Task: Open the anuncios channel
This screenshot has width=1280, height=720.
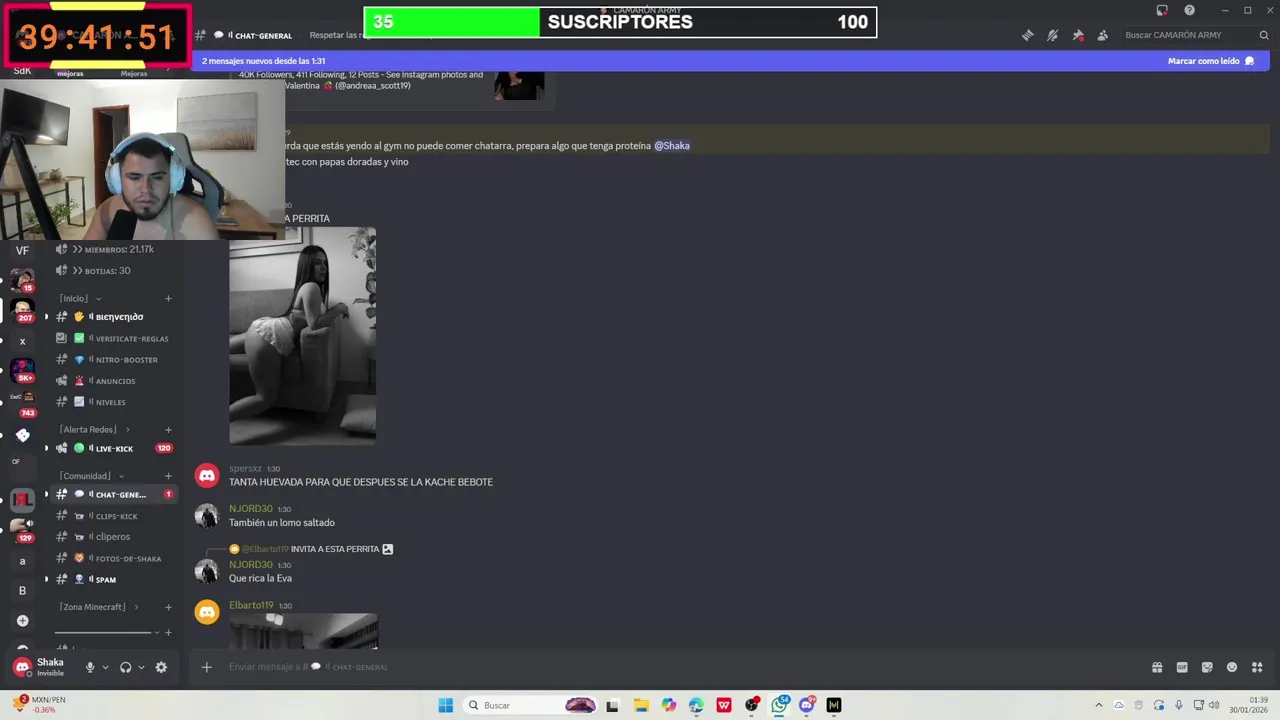Action: click(x=115, y=381)
